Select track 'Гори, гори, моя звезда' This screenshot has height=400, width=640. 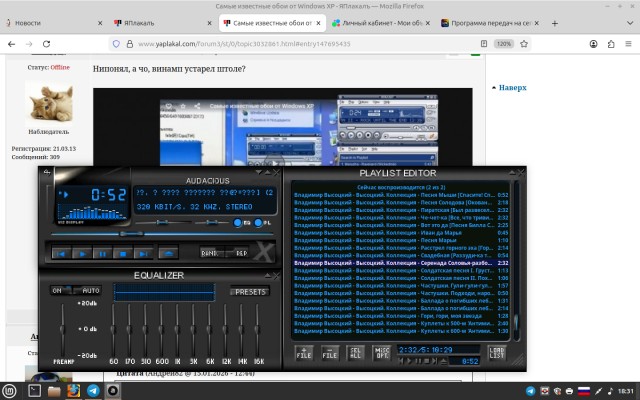coord(401,316)
